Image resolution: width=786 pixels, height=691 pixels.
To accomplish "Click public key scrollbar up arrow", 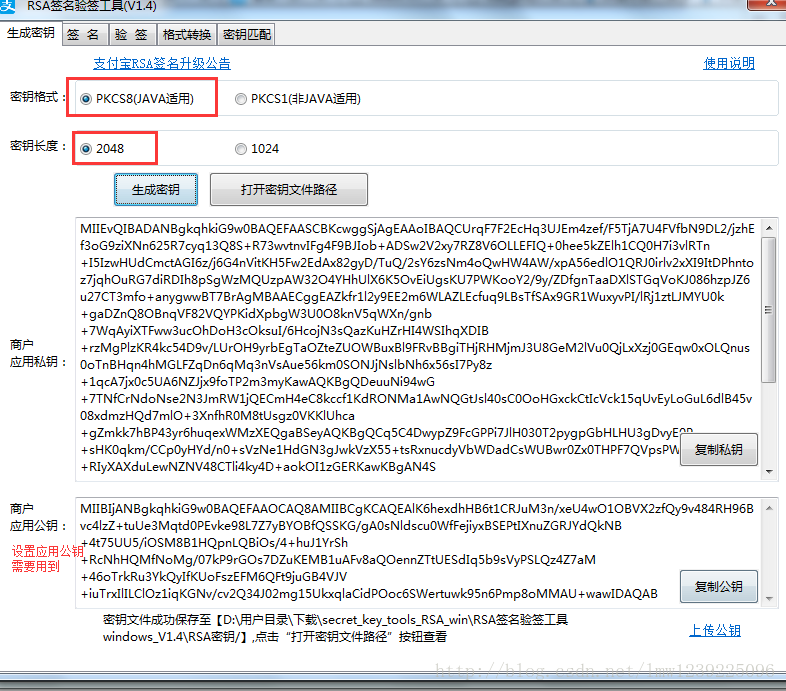I will point(769,508).
